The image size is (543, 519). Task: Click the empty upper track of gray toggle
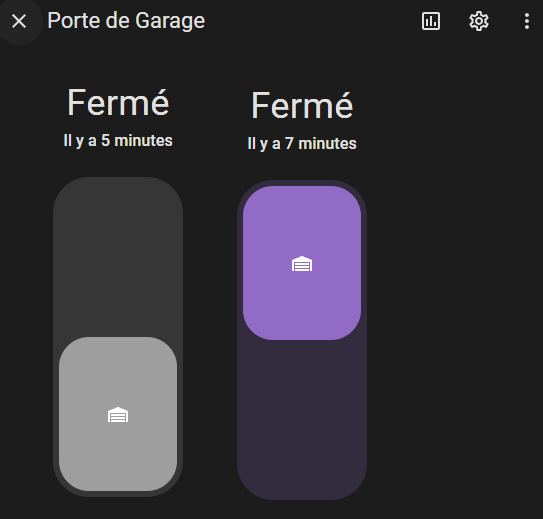(x=118, y=257)
